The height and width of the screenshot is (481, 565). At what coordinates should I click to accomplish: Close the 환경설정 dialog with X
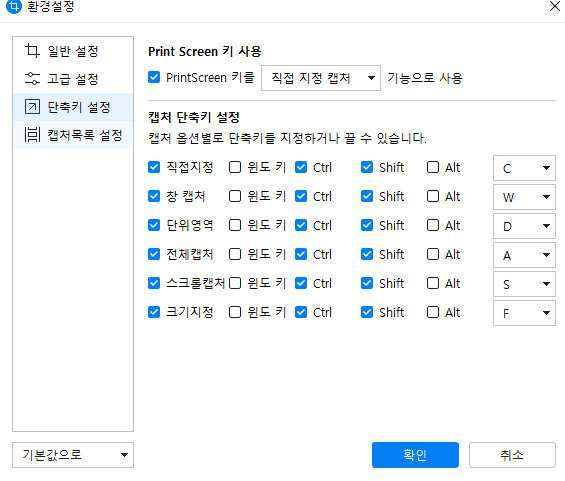click(555, 6)
